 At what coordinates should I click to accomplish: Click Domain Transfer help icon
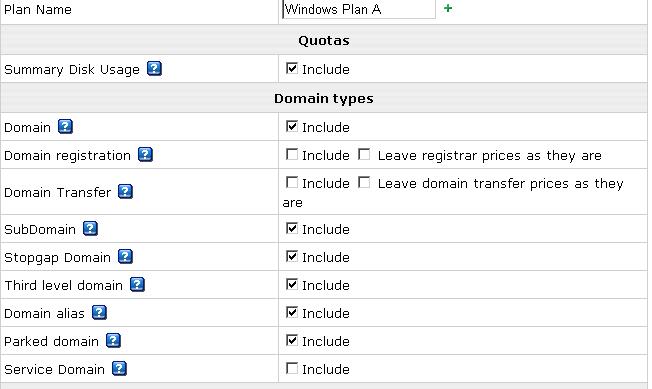pos(125,192)
